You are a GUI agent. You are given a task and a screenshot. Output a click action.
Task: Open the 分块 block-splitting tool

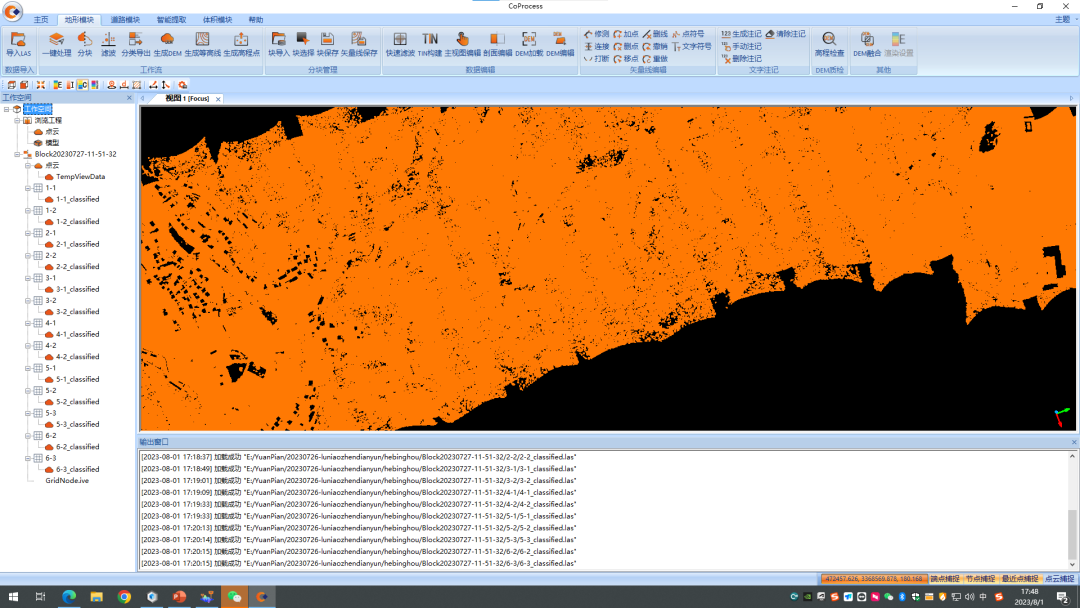pos(85,44)
